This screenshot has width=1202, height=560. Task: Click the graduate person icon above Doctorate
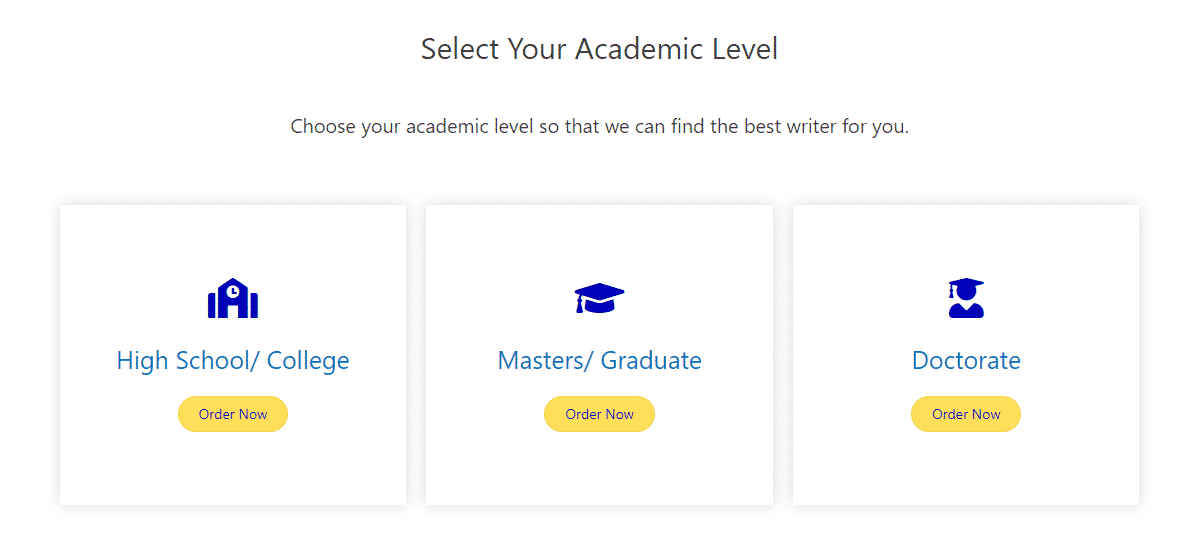[x=966, y=298]
